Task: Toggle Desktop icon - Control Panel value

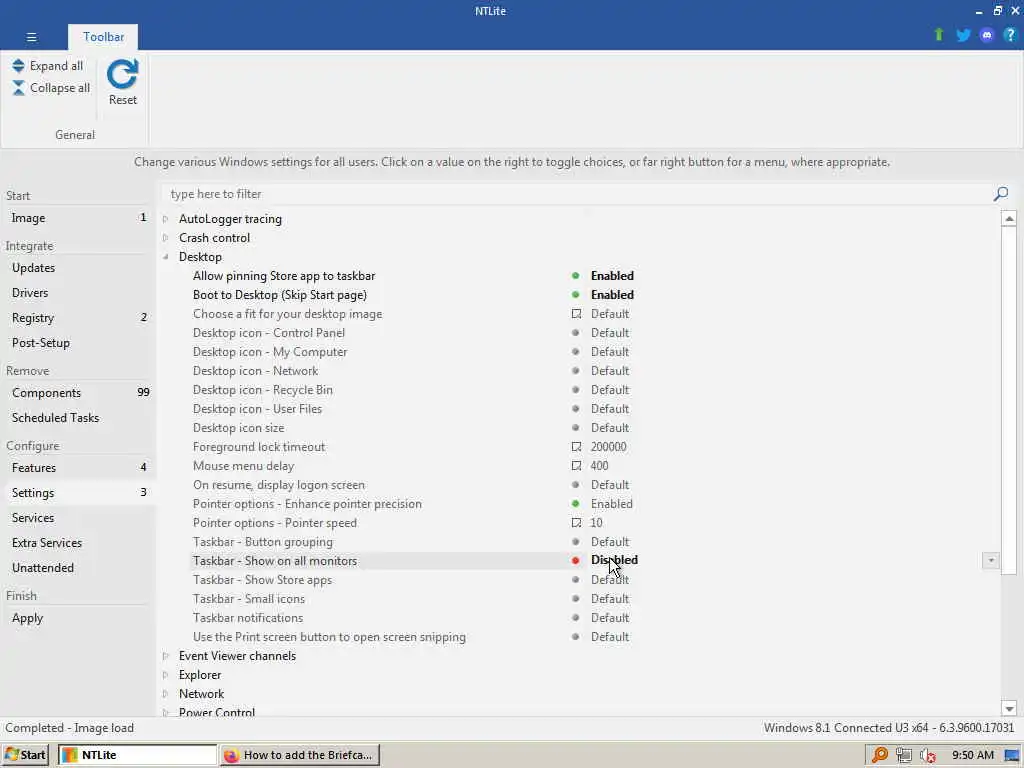Action: click(609, 332)
